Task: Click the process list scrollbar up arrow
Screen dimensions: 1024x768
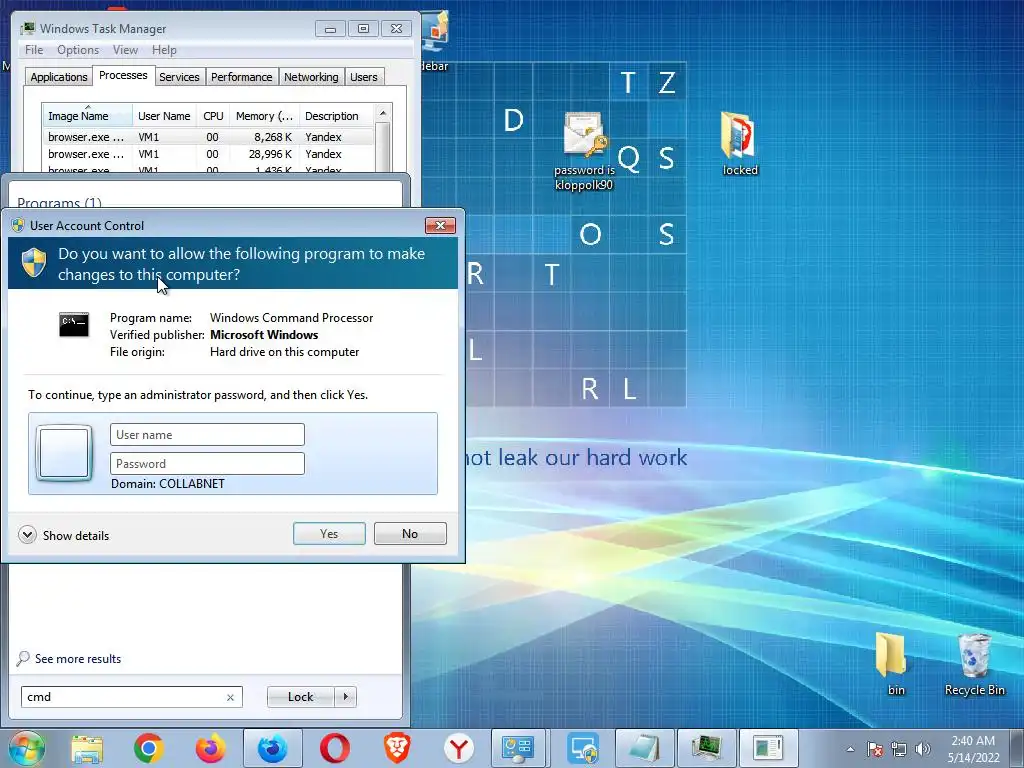Action: click(383, 113)
